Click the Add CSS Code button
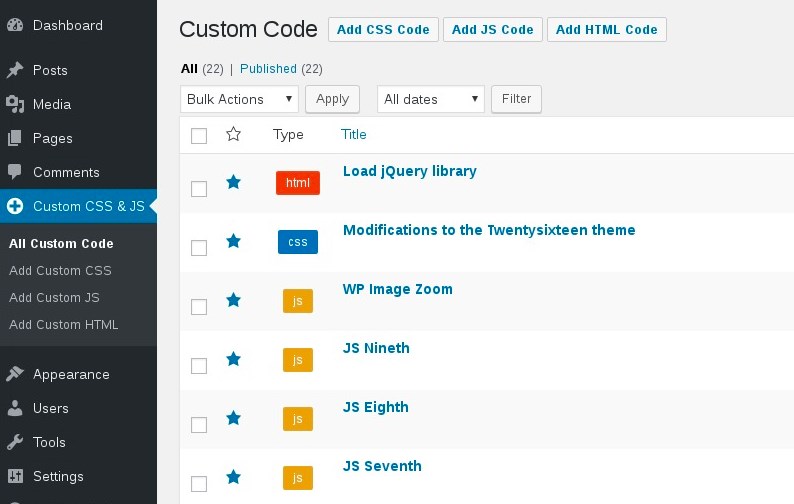794x504 pixels. tap(383, 29)
